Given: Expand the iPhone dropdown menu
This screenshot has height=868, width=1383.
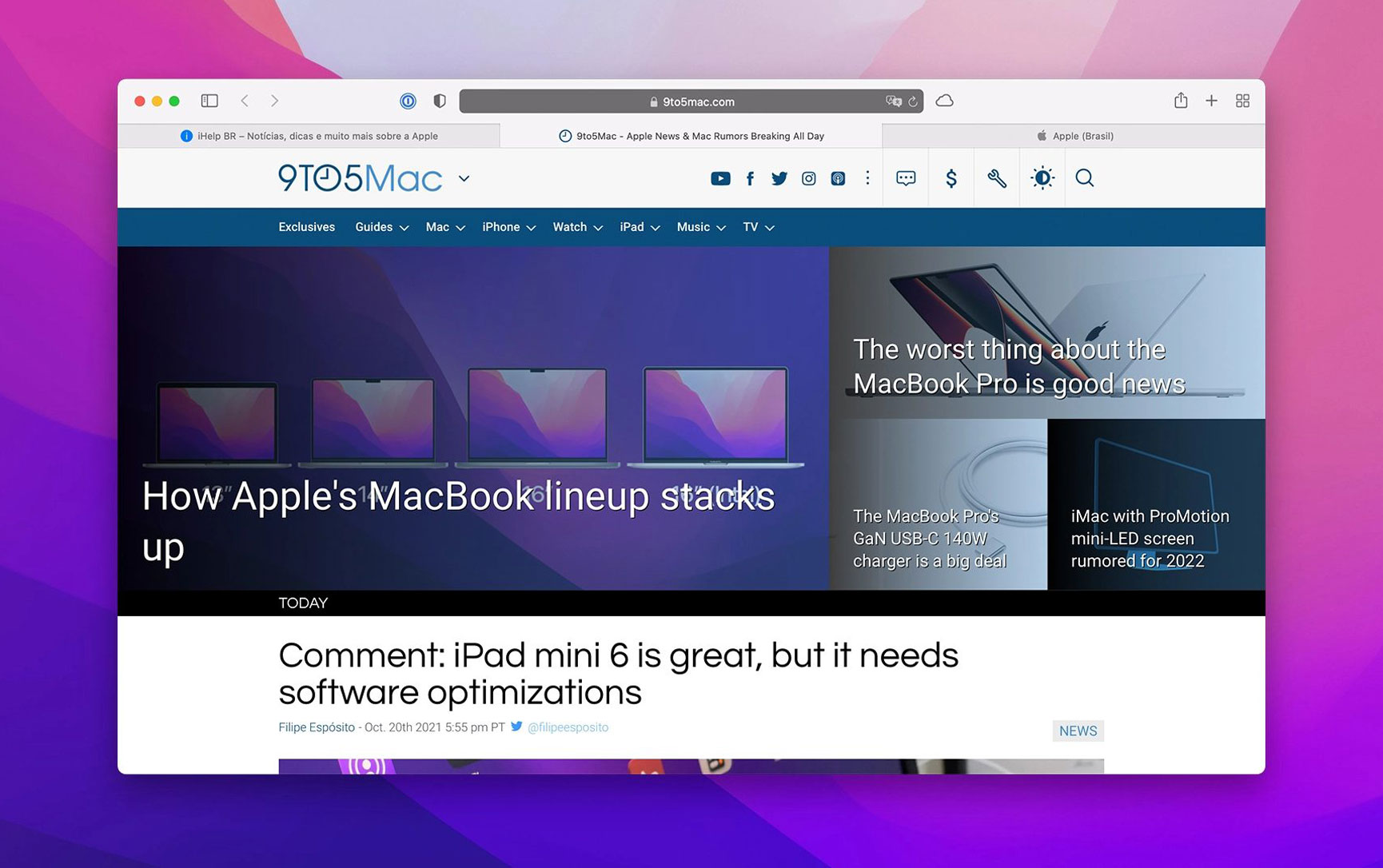Looking at the screenshot, I should coord(509,227).
